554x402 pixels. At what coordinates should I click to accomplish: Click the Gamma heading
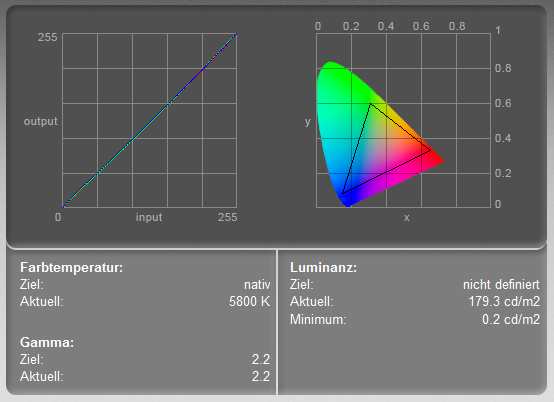click(x=47, y=342)
